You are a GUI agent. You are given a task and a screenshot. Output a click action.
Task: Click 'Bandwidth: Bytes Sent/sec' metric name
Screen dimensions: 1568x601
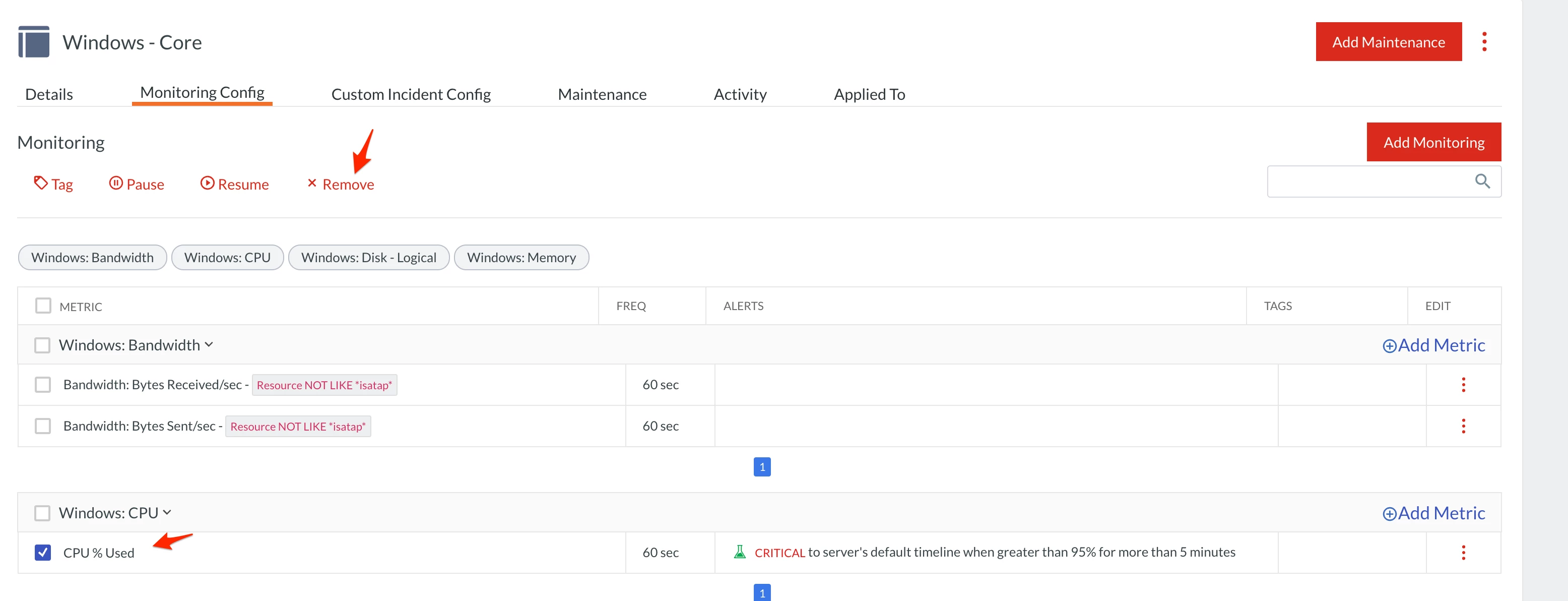[x=140, y=426]
